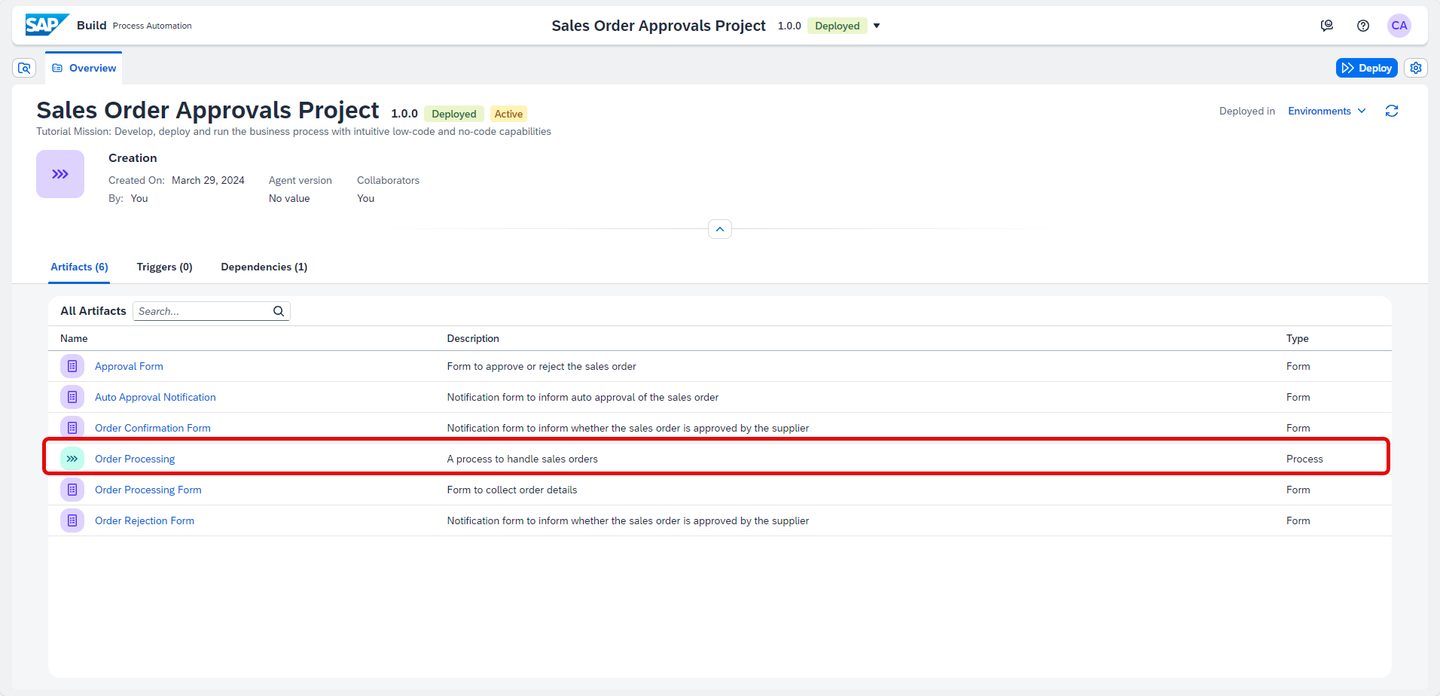This screenshot has height=696, width=1440.
Task: Click the Deployed badge in the top header
Action: click(837, 26)
